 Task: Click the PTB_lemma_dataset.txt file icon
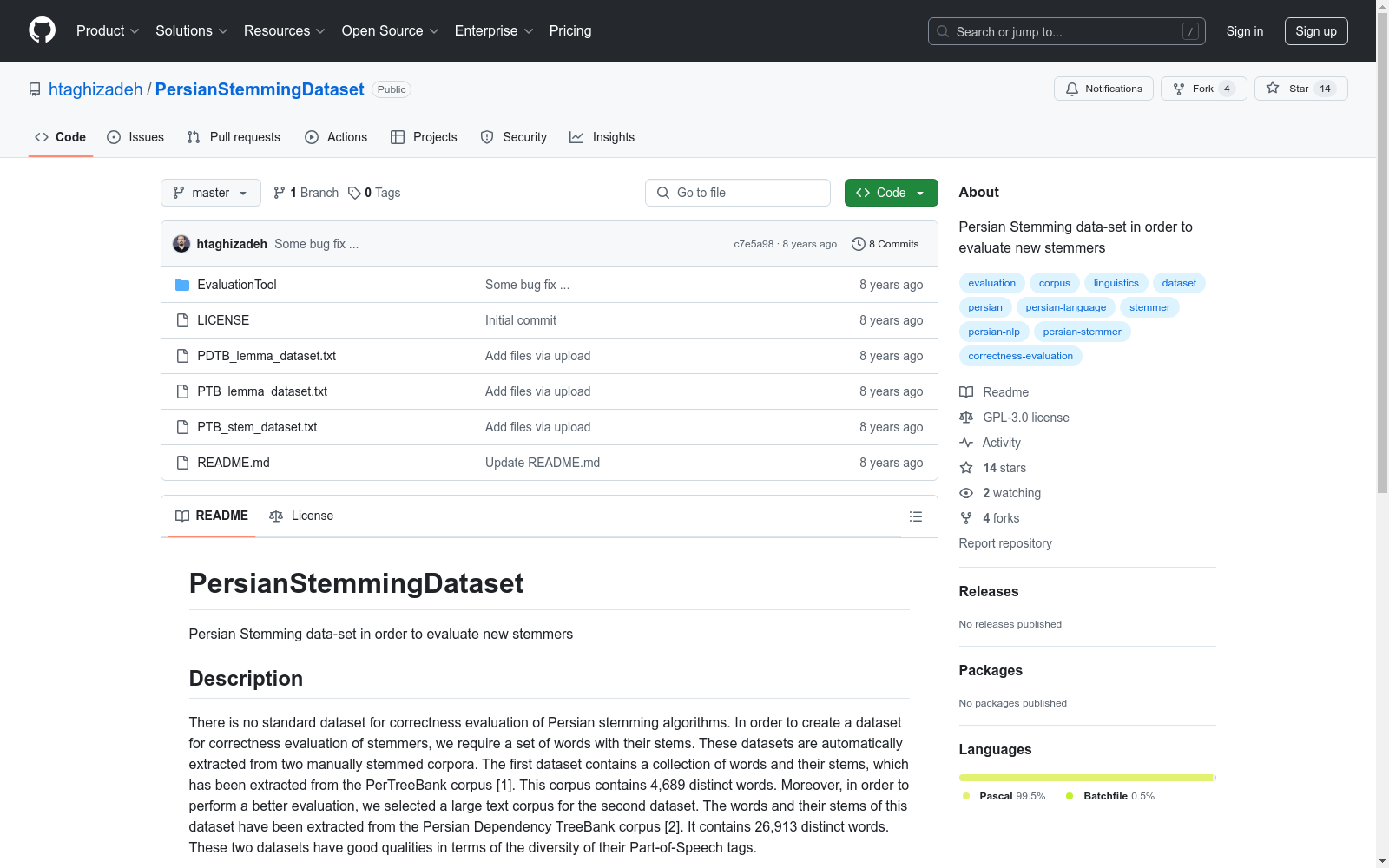click(182, 391)
